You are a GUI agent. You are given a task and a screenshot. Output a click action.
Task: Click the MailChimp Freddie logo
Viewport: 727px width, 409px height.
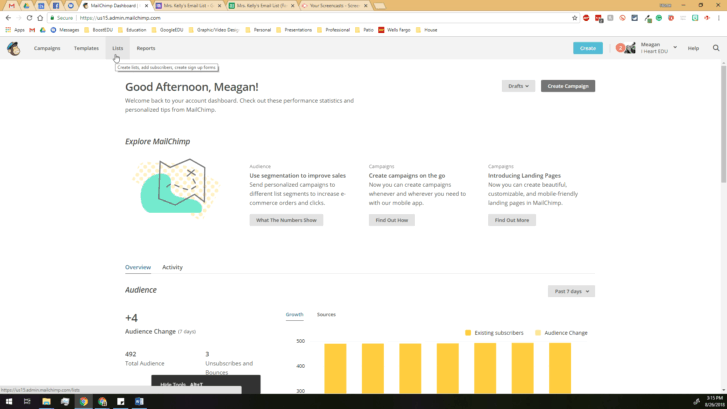coord(13,48)
